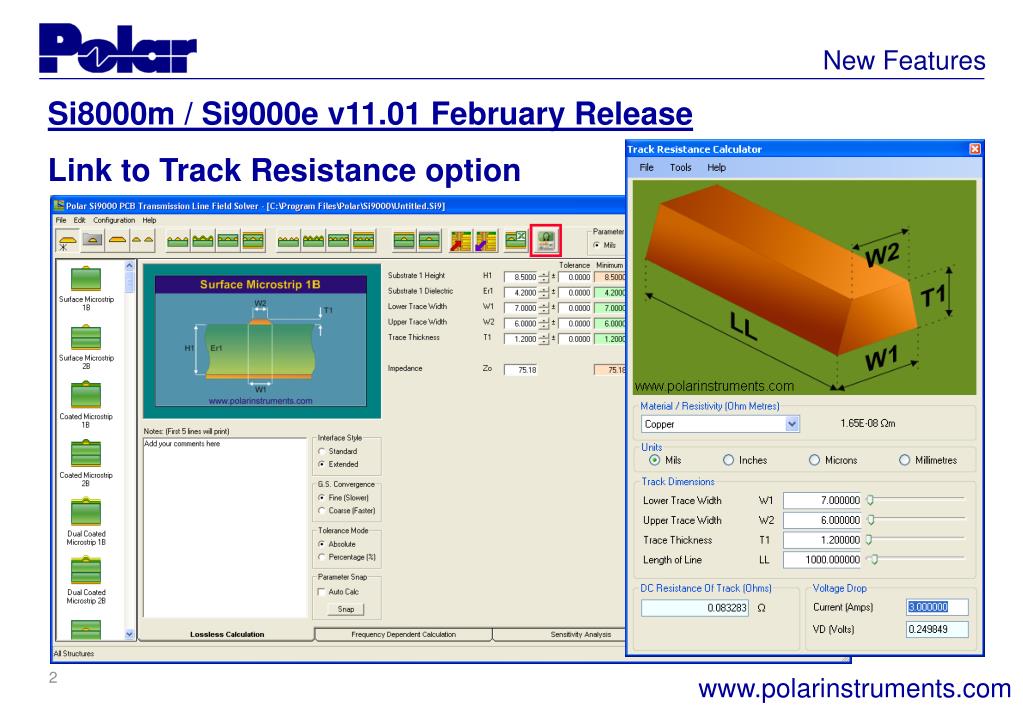This screenshot has height=708, width=1023.
Task: Click the Si9000 title bar app icon
Action: point(59,206)
